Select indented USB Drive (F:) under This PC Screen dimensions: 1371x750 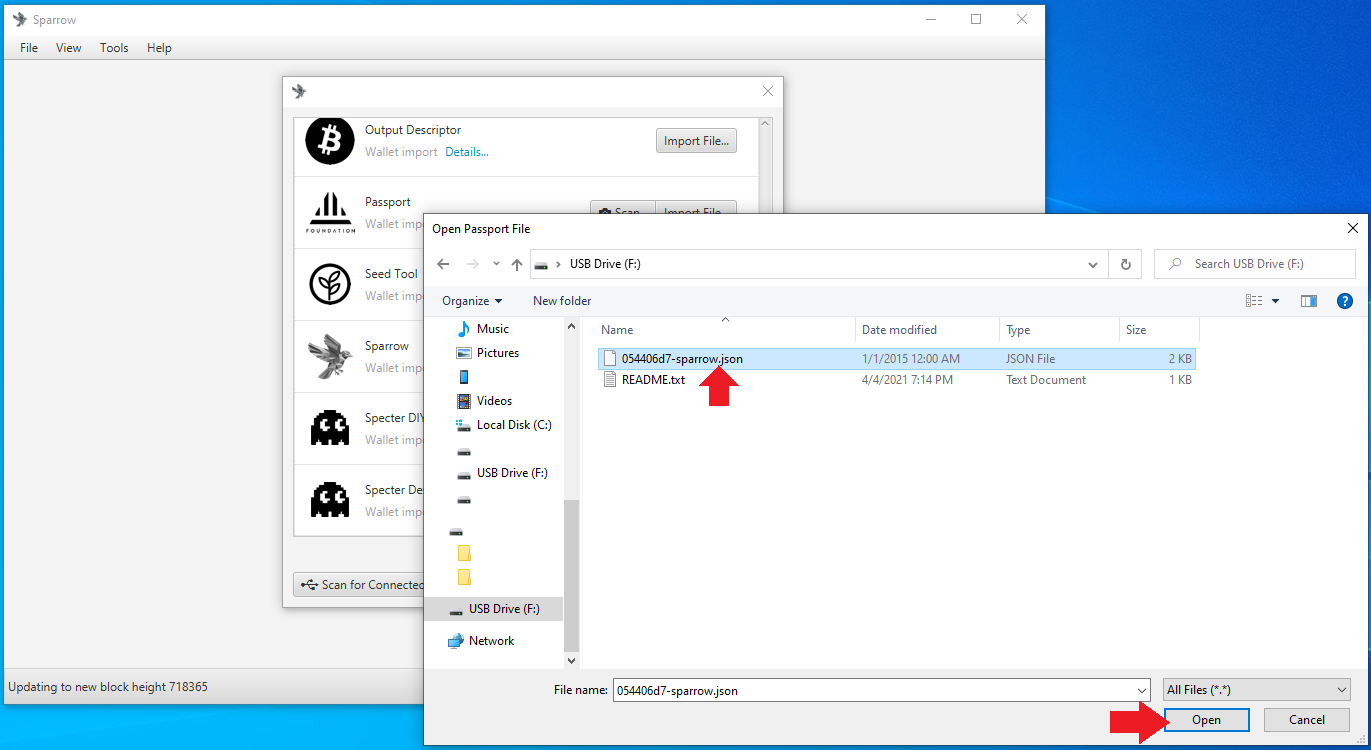[512, 473]
